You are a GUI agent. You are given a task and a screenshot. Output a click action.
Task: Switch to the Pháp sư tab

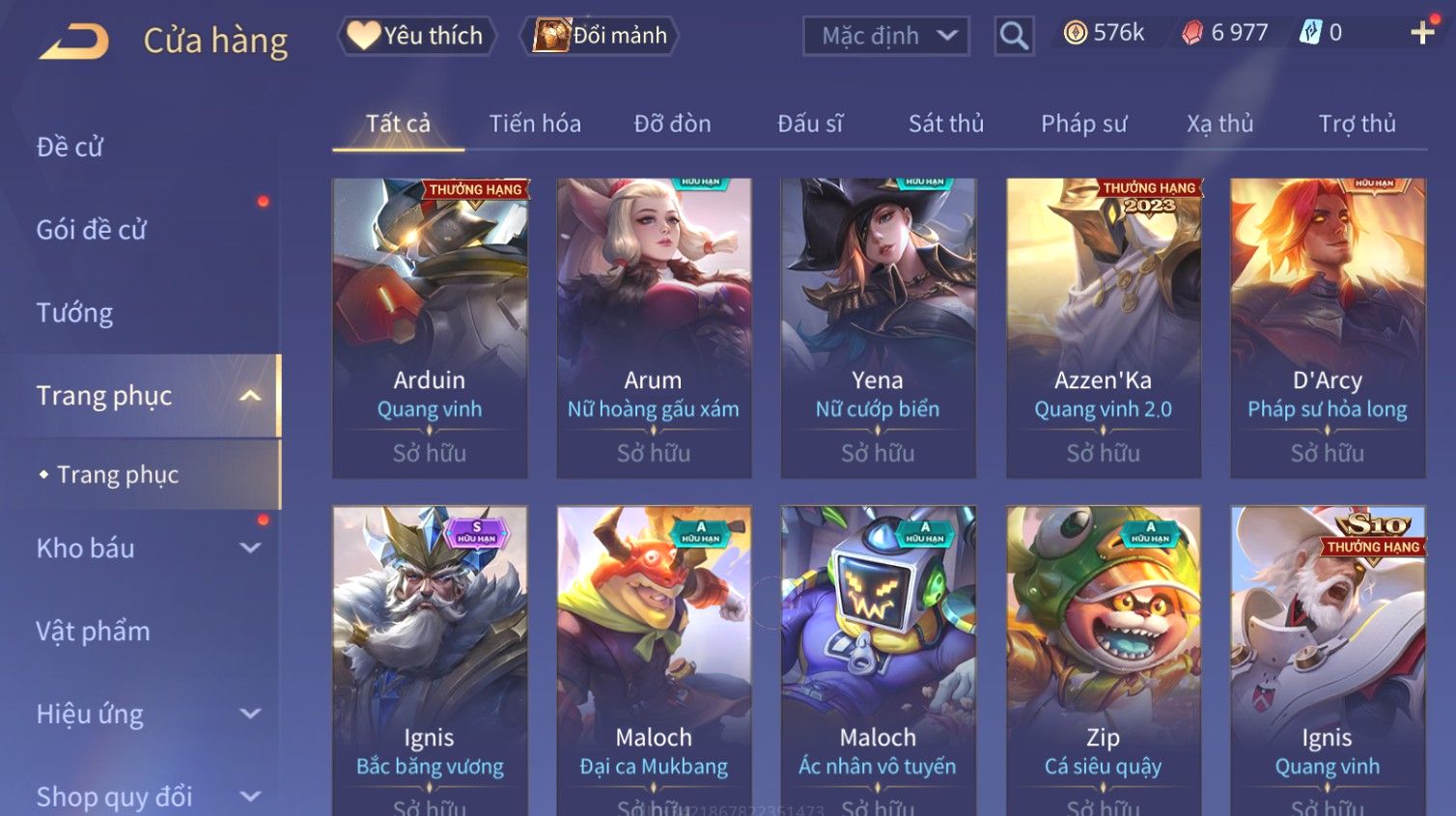(x=1083, y=124)
